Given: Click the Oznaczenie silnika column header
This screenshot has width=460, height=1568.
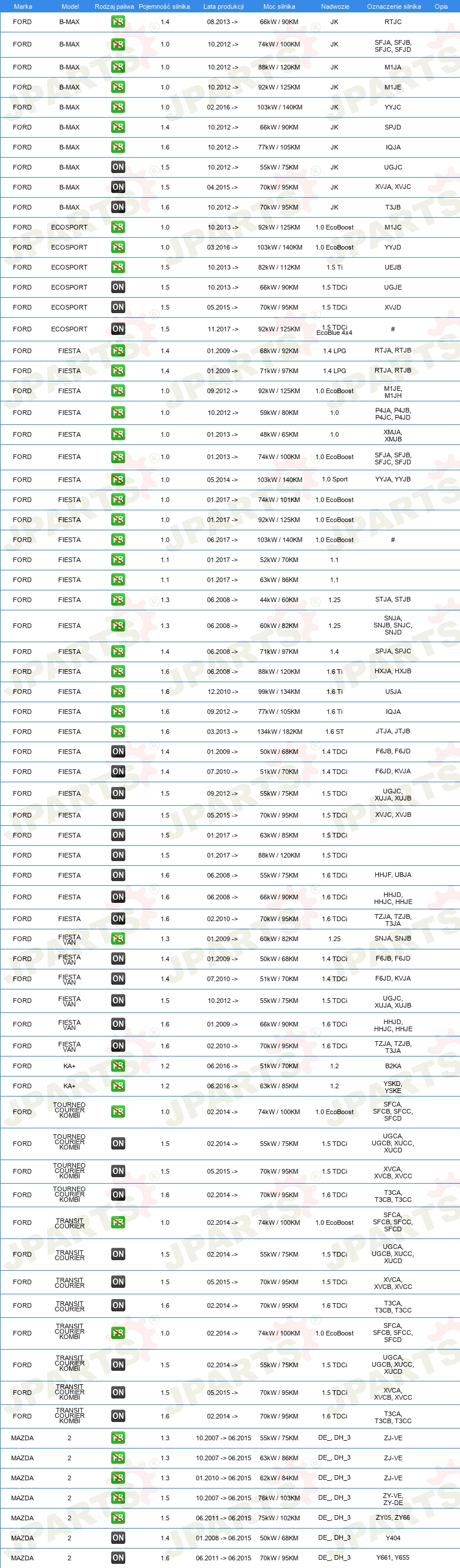Looking at the screenshot, I should [x=394, y=6].
